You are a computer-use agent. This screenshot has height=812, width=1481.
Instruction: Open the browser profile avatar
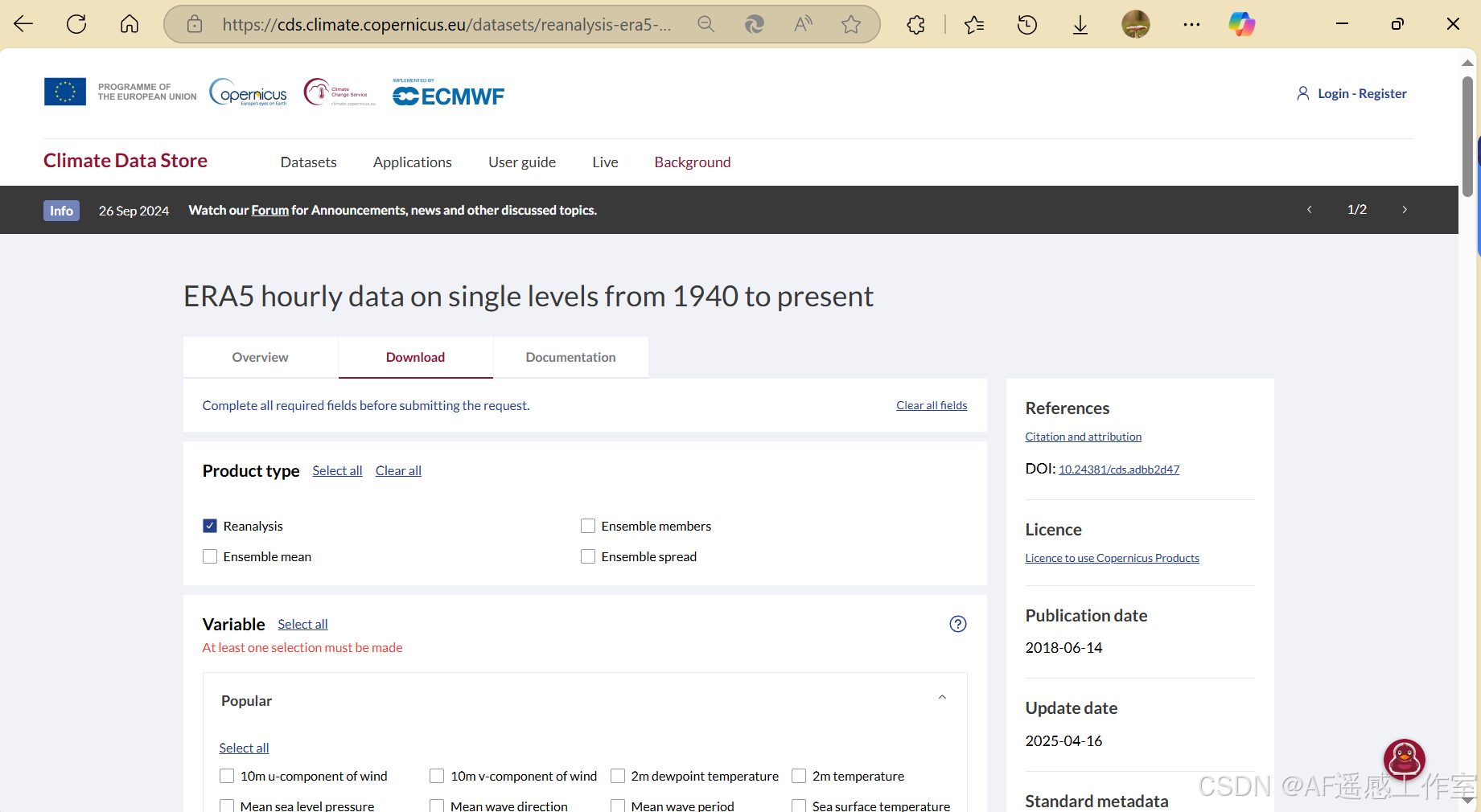(x=1136, y=24)
